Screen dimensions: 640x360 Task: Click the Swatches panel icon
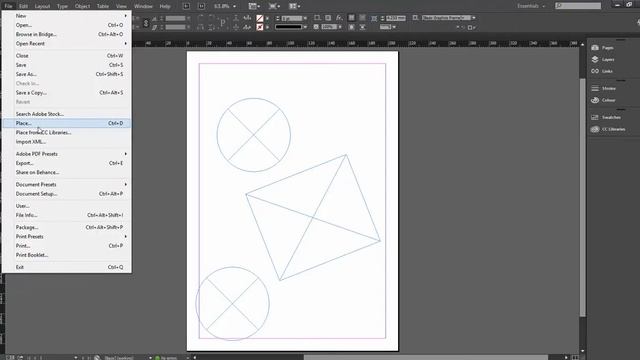pyautogui.click(x=595, y=118)
